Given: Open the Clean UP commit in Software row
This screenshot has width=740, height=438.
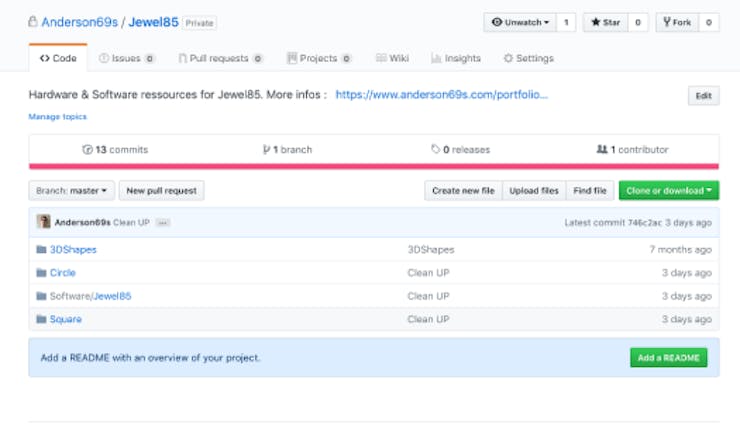Looking at the screenshot, I should tap(429, 296).
